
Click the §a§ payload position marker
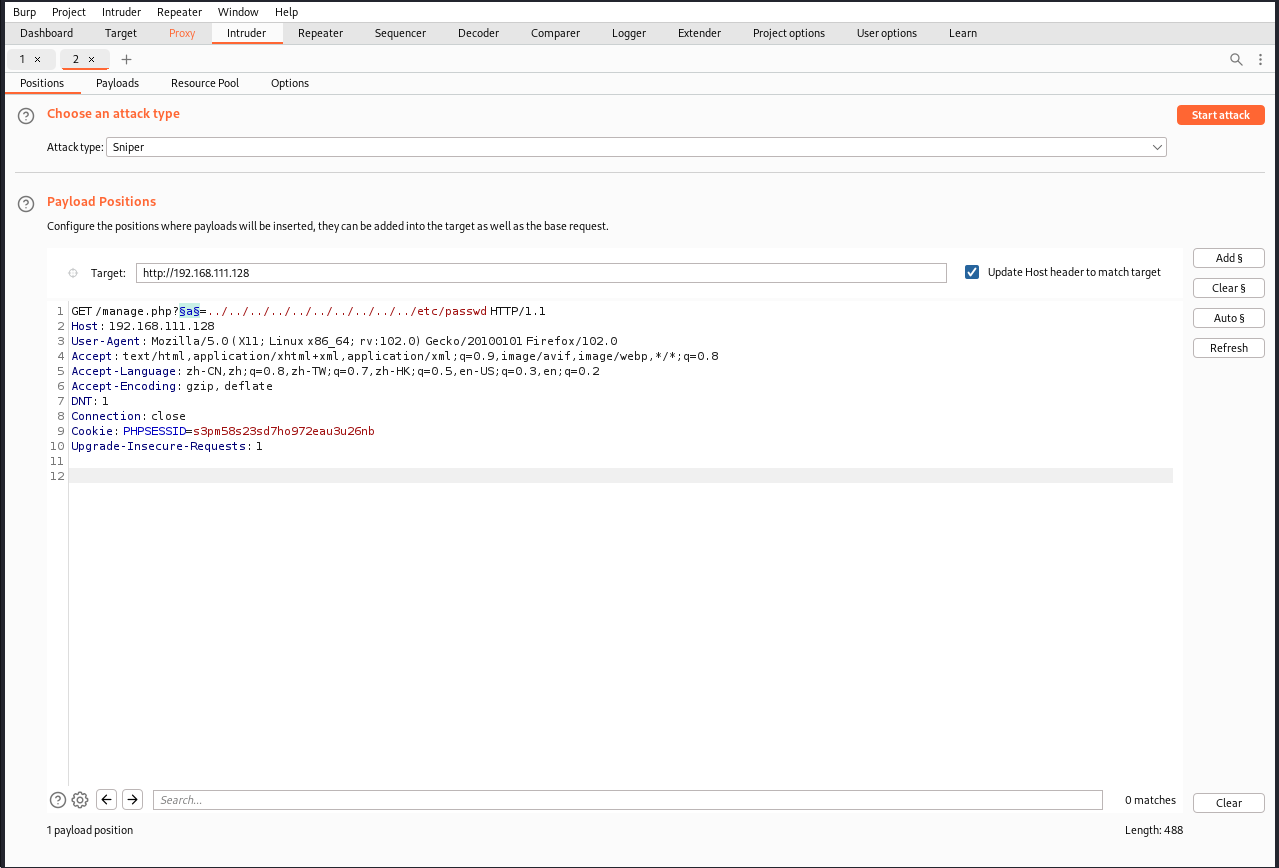(189, 311)
